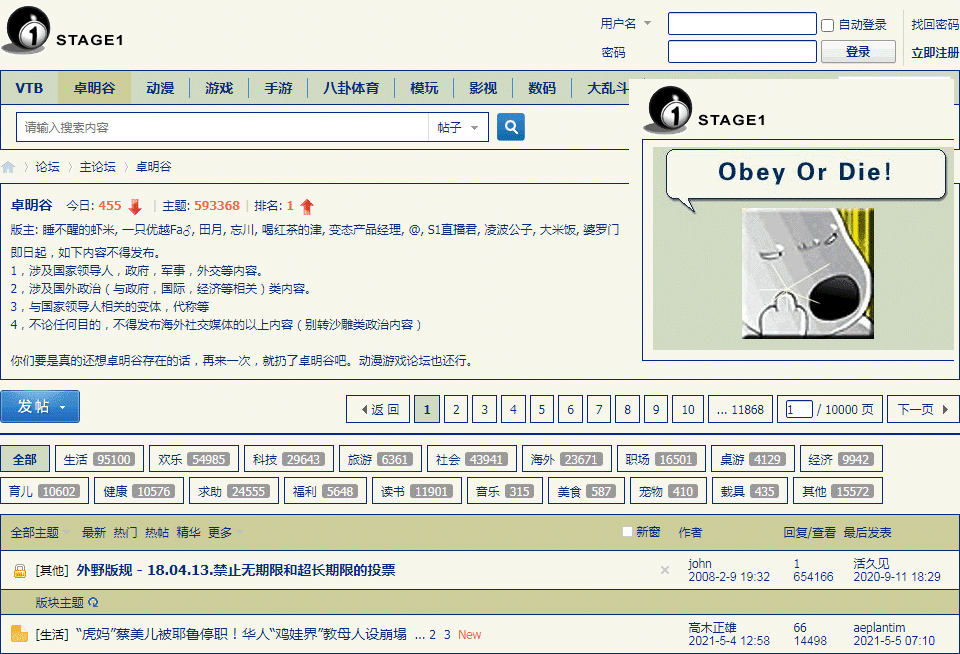Click the blue search magnifier button
960x654 pixels.
511,127
